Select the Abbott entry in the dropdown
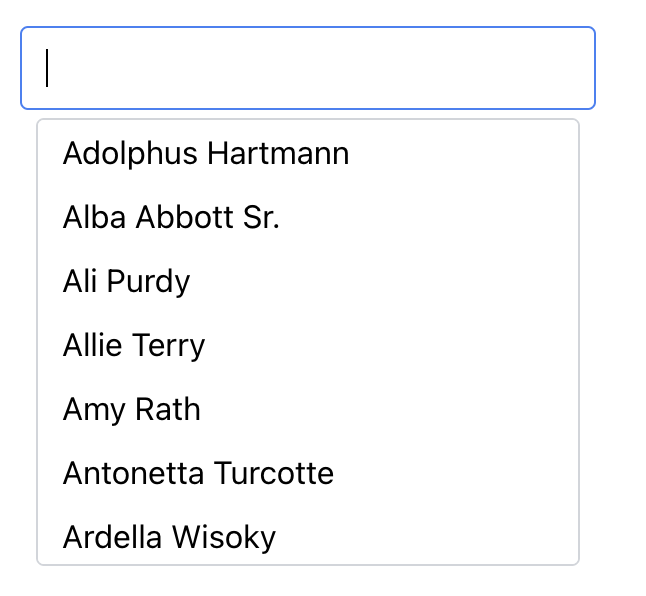The height and width of the screenshot is (596, 646). tap(171, 218)
